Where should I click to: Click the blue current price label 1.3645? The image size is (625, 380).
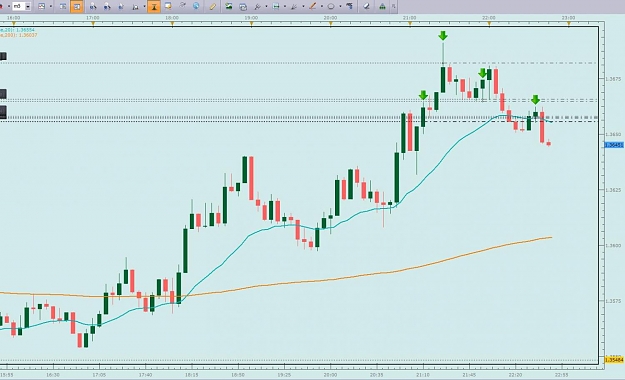click(614, 145)
